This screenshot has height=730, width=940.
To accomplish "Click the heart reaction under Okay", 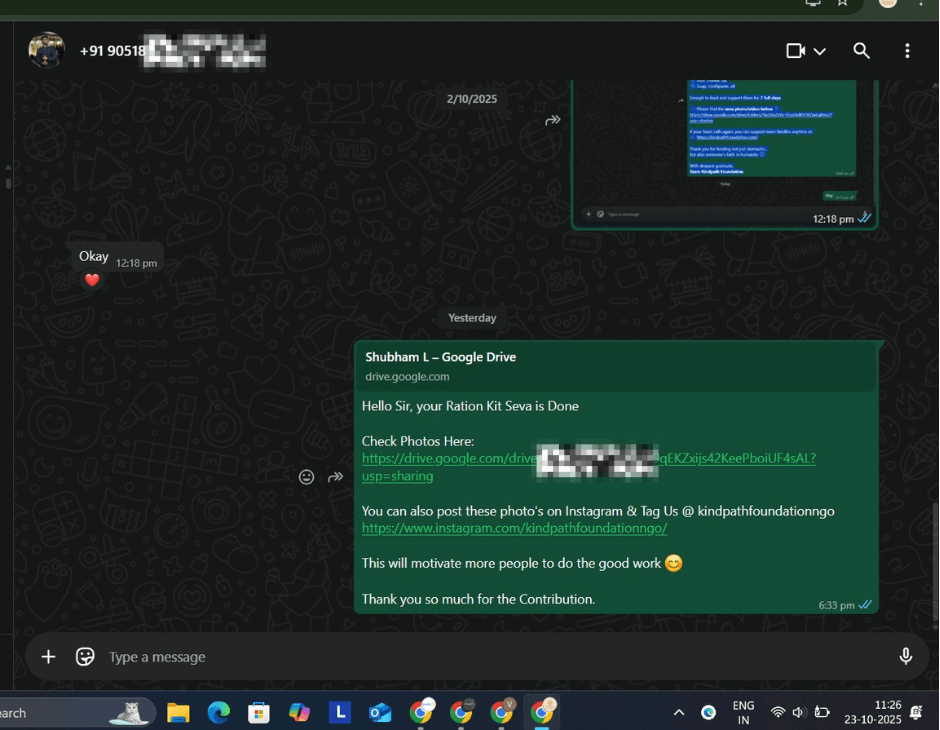I will tap(92, 281).
